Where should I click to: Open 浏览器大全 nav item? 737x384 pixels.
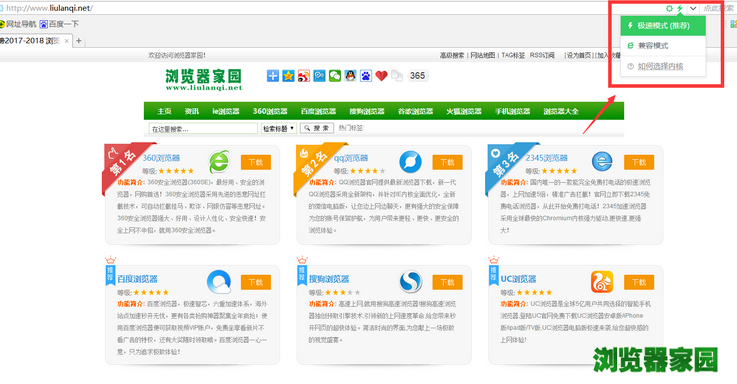pyautogui.click(x=561, y=111)
